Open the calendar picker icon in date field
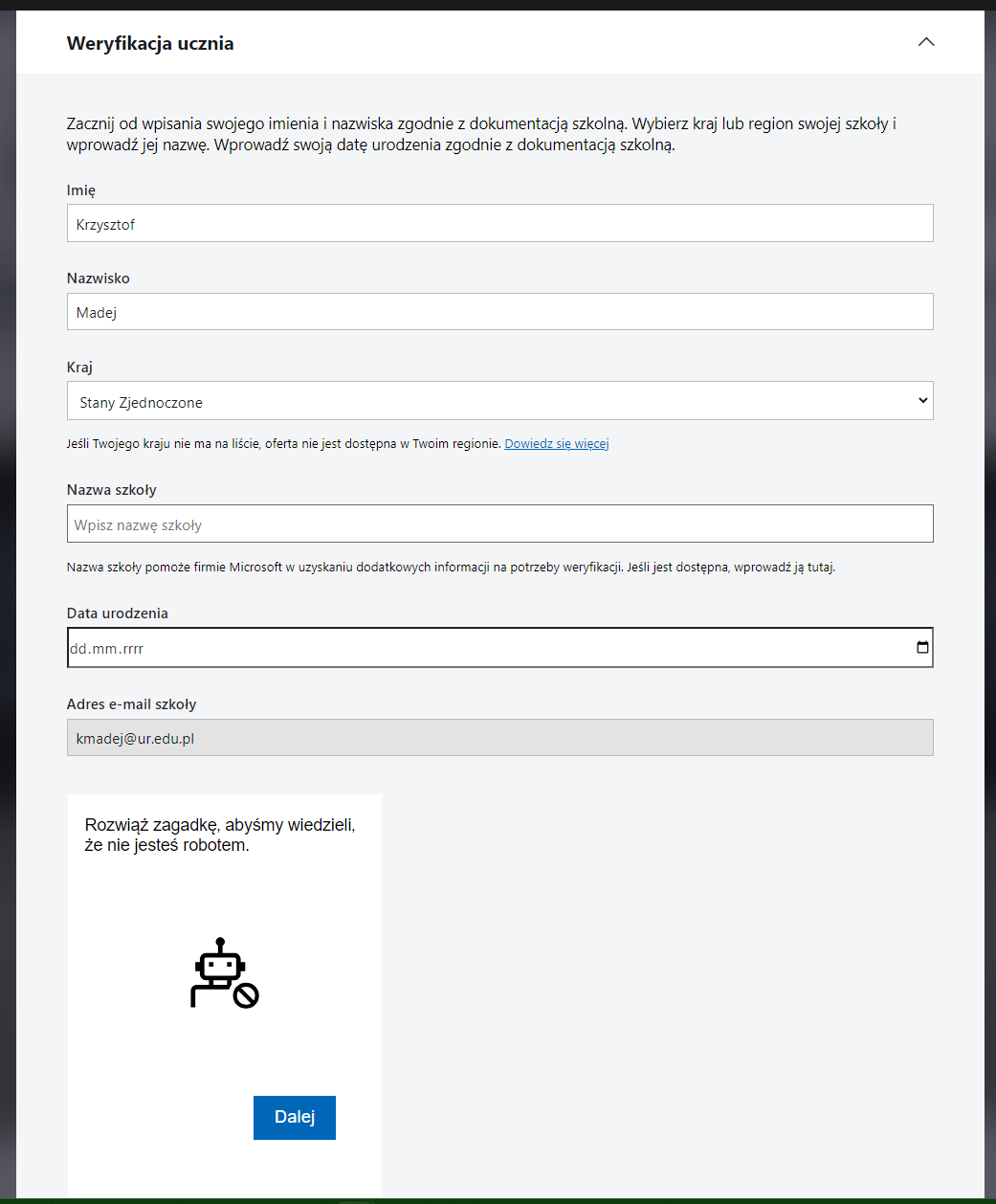This screenshot has height=1204, width=996. click(922, 648)
